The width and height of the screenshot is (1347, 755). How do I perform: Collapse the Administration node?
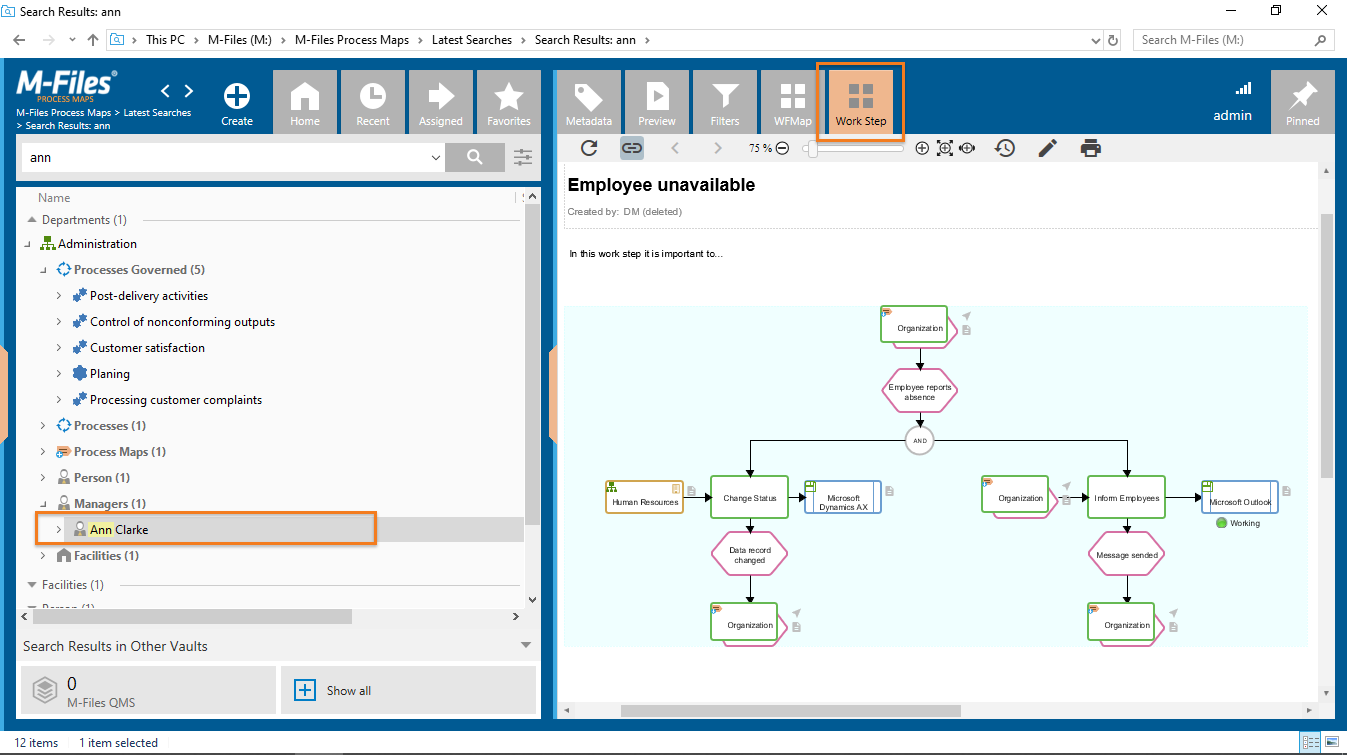click(x=27, y=244)
